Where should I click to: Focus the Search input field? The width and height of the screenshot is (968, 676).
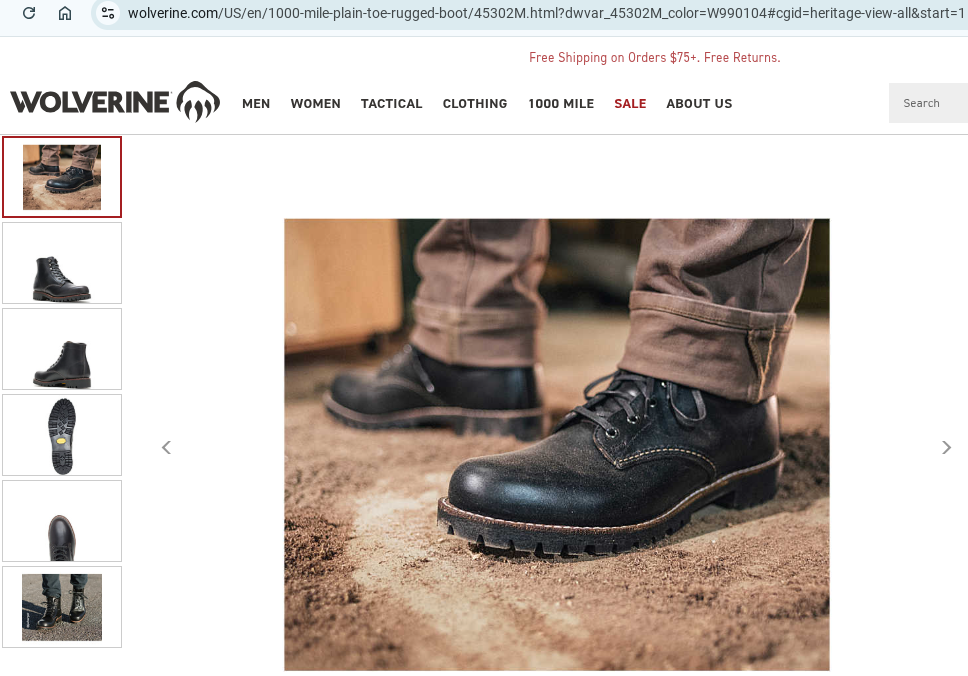(928, 103)
